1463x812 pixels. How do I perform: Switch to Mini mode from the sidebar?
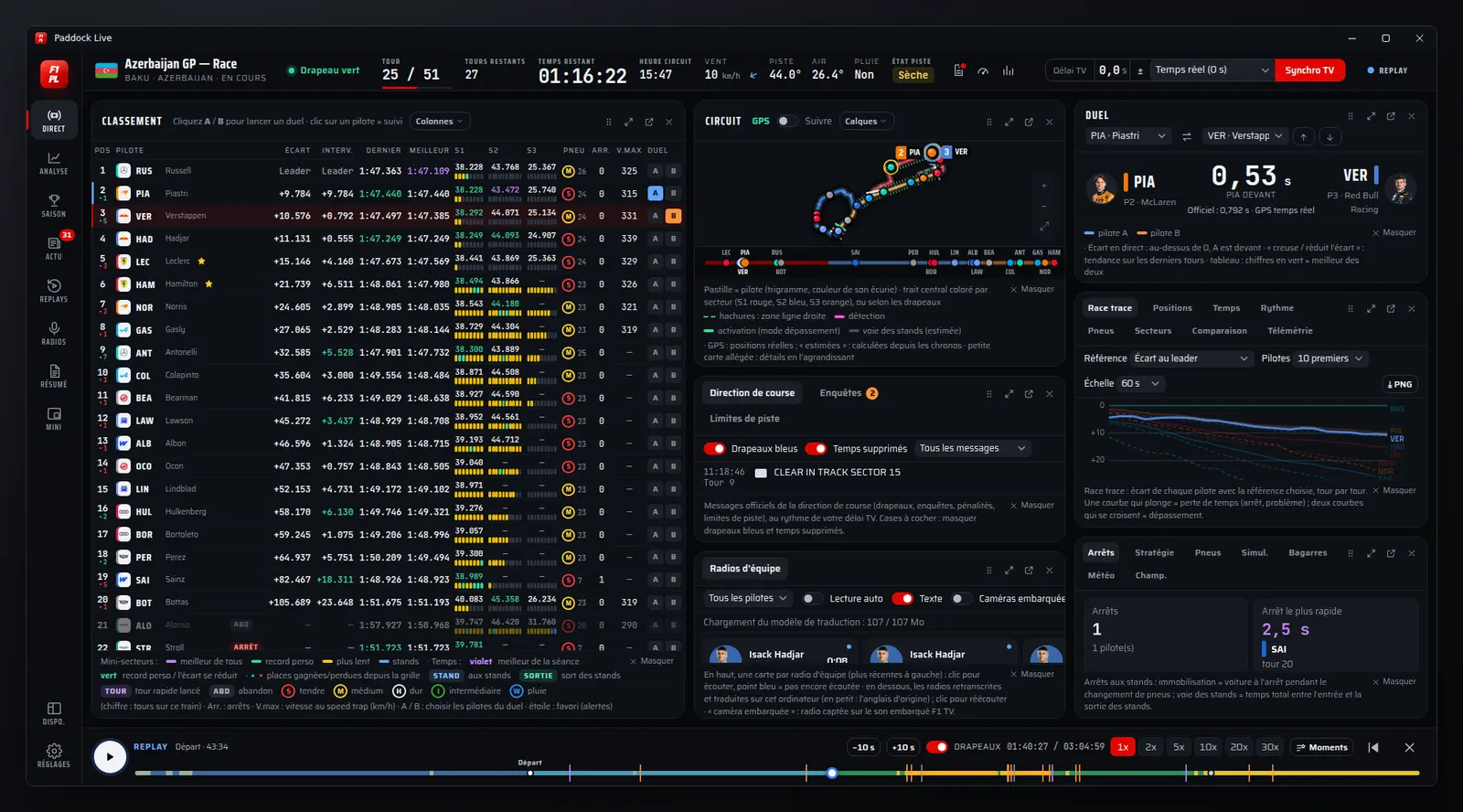pyautogui.click(x=54, y=418)
